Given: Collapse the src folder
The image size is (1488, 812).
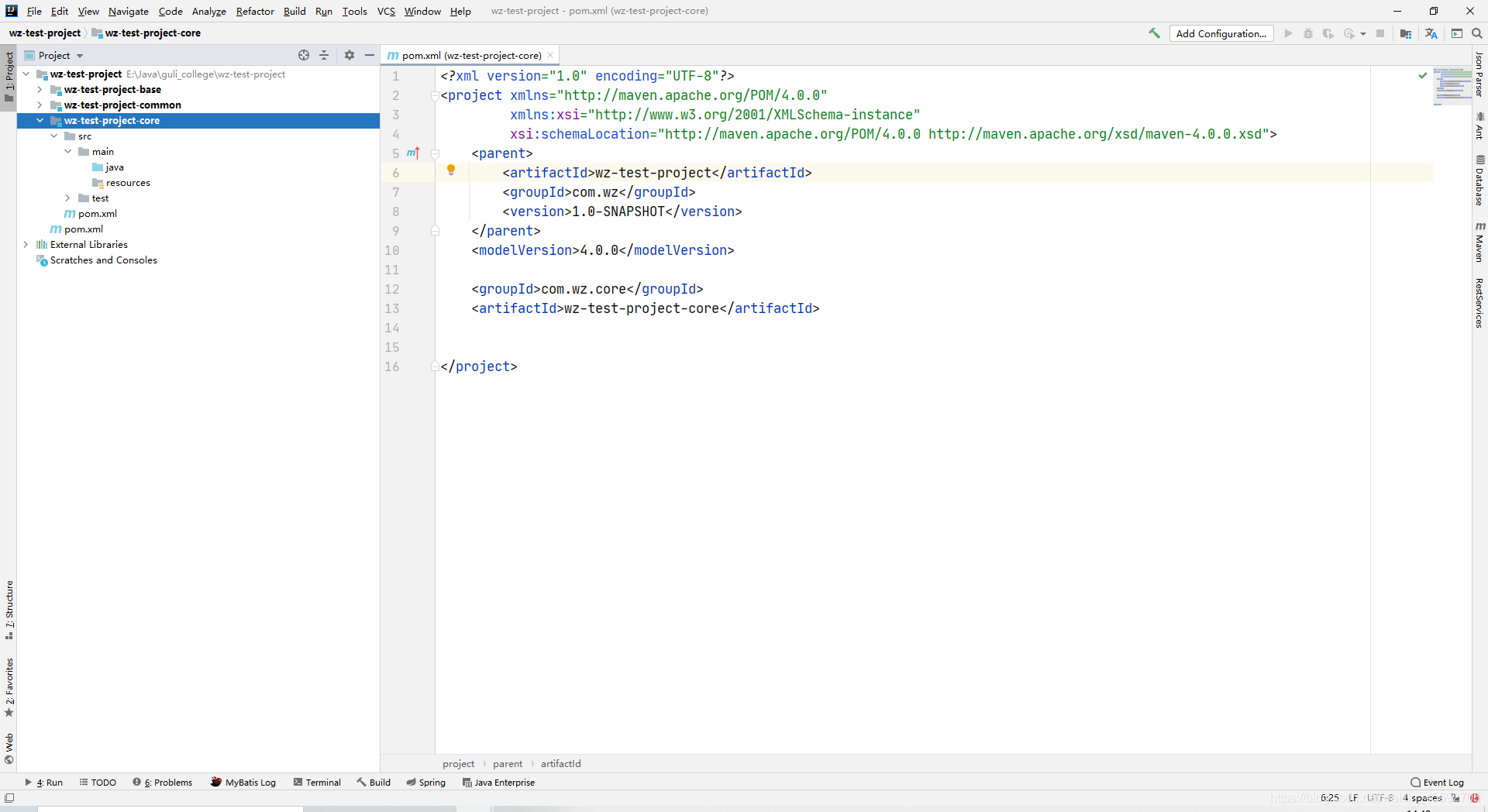Looking at the screenshot, I should (53, 136).
